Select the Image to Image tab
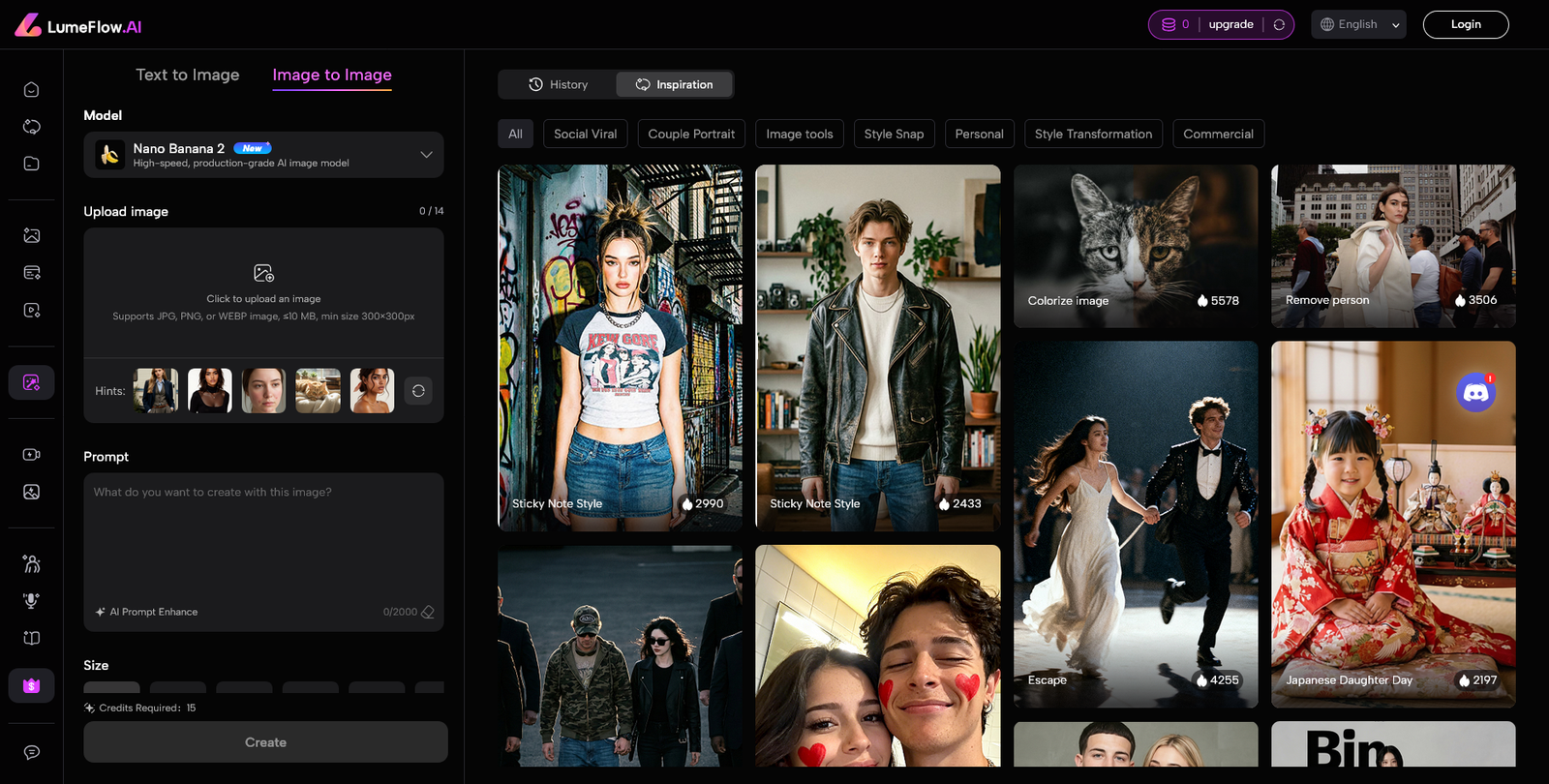 [x=332, y=75]
